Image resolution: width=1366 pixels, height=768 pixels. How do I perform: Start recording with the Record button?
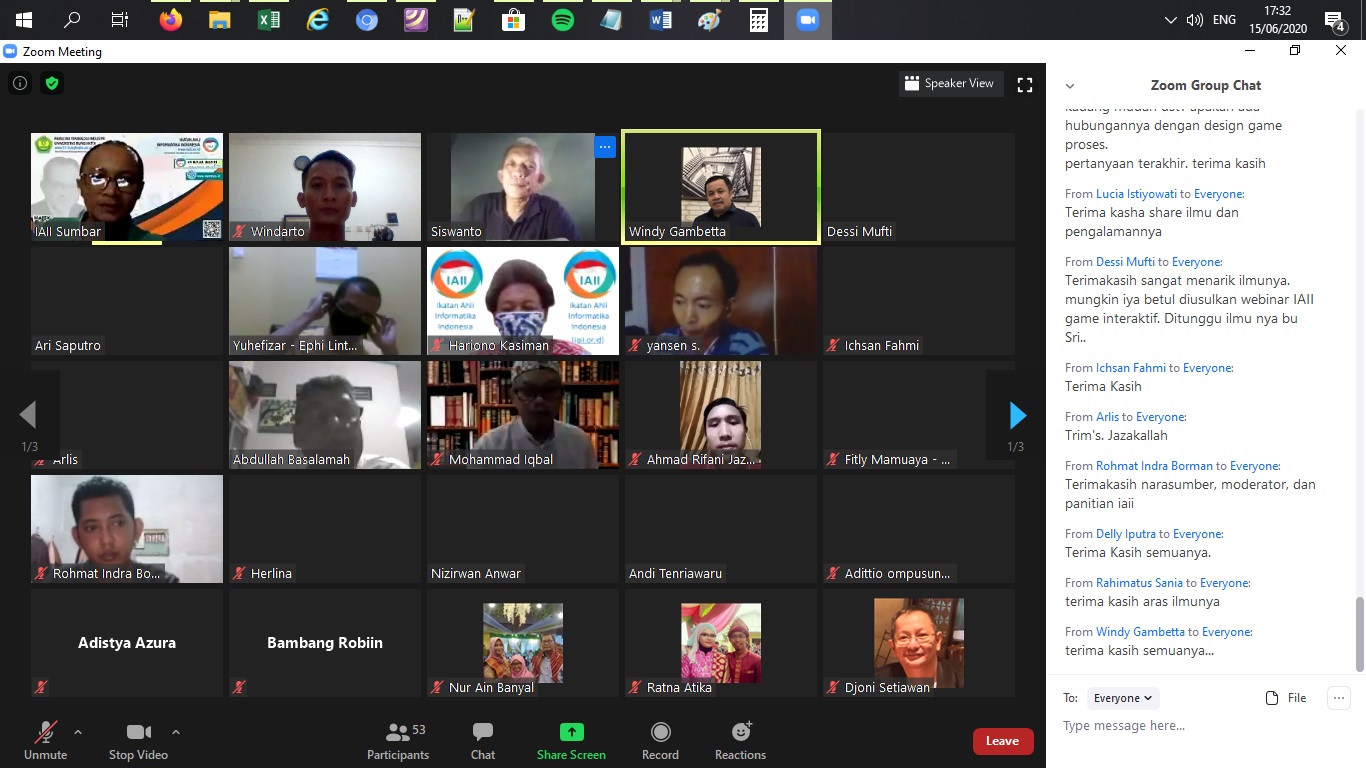coord(660,741)
